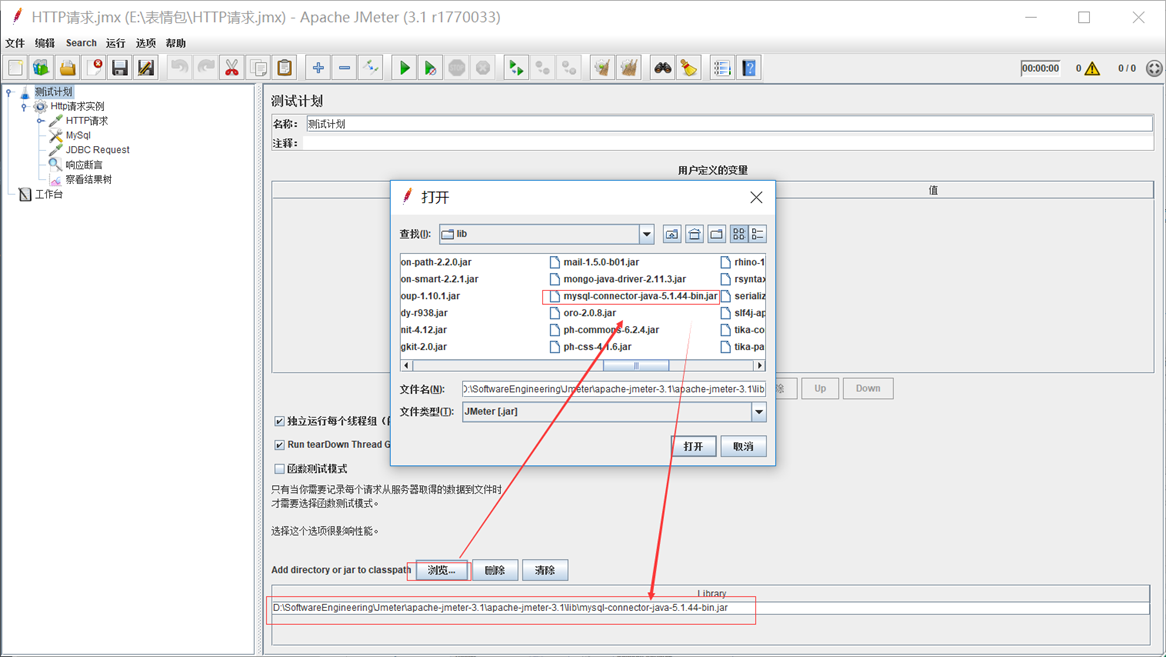
Task: Open the 查找 lib folder dropdown
Action: pyautogui.click(x=646, y=234)
